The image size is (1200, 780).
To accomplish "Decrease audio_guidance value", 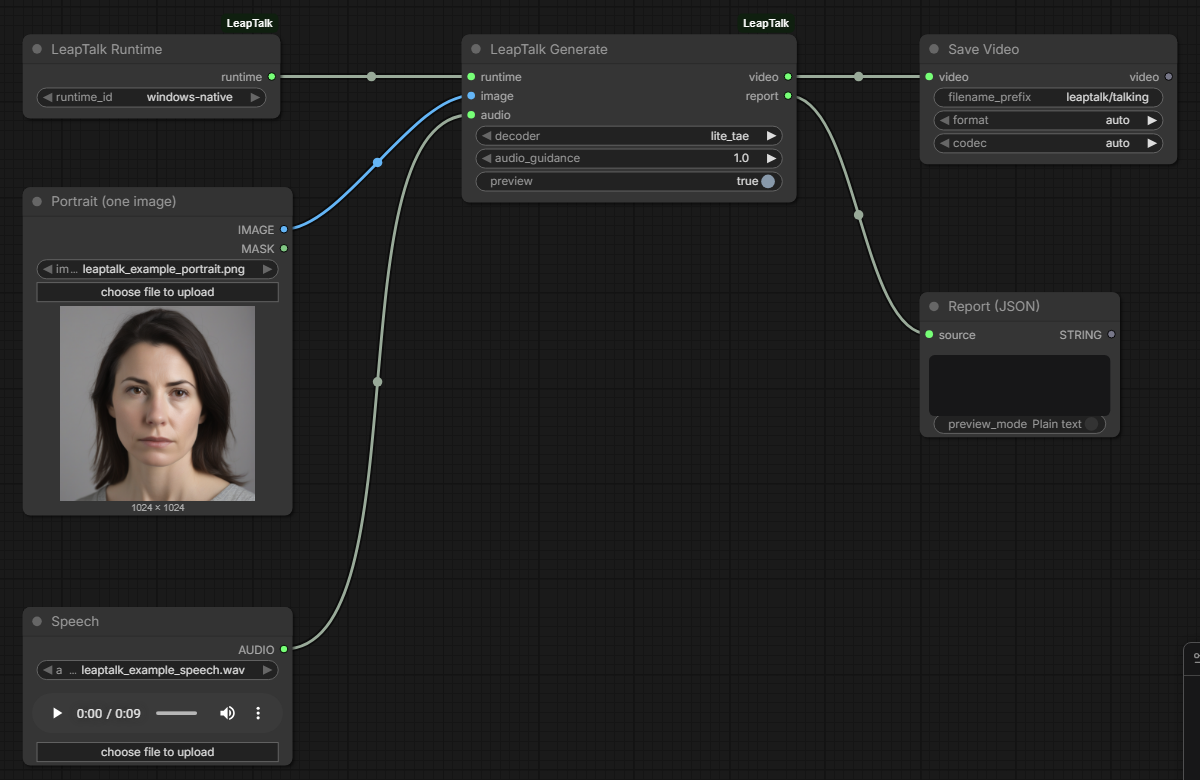I will tap(486, 158).
